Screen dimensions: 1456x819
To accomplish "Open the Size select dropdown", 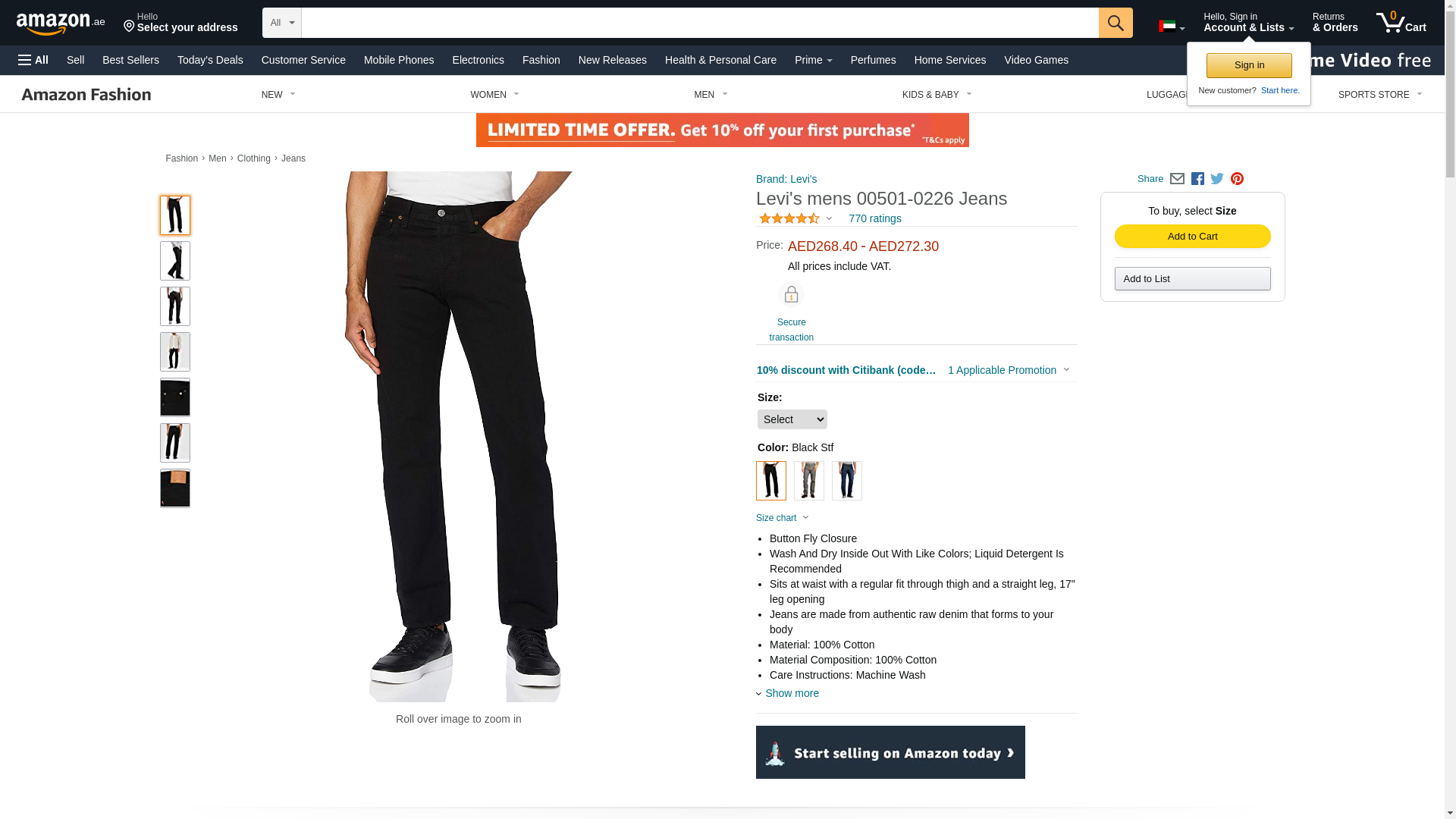I will [792, 419].
